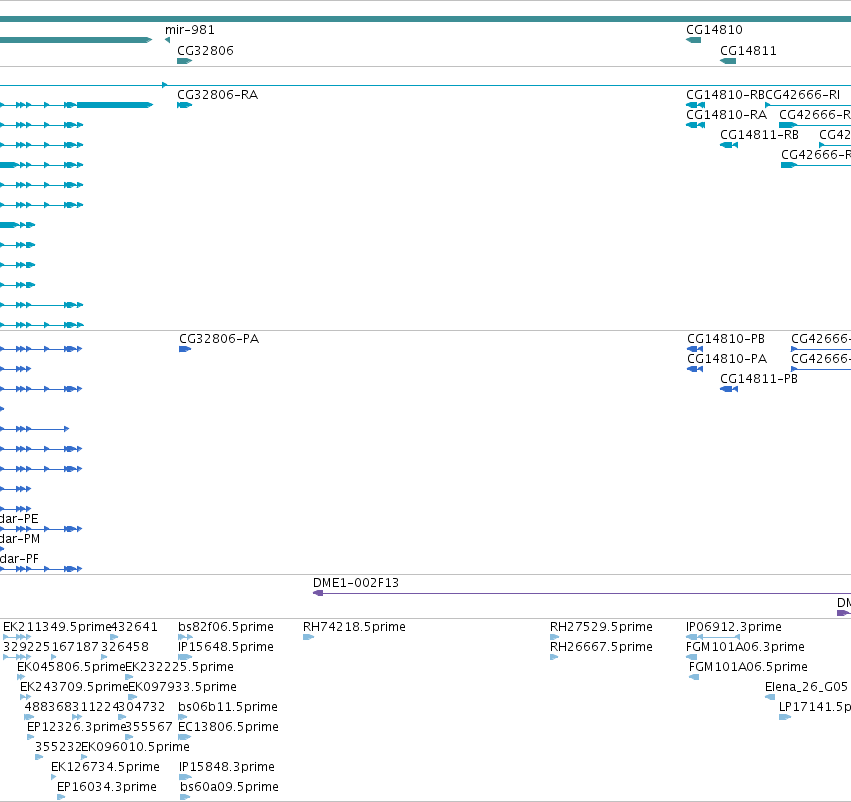This screenshot has height=802, width=851.
Task: Click the DME1-002F13 clone label
Action: click(x=356, y=583)
